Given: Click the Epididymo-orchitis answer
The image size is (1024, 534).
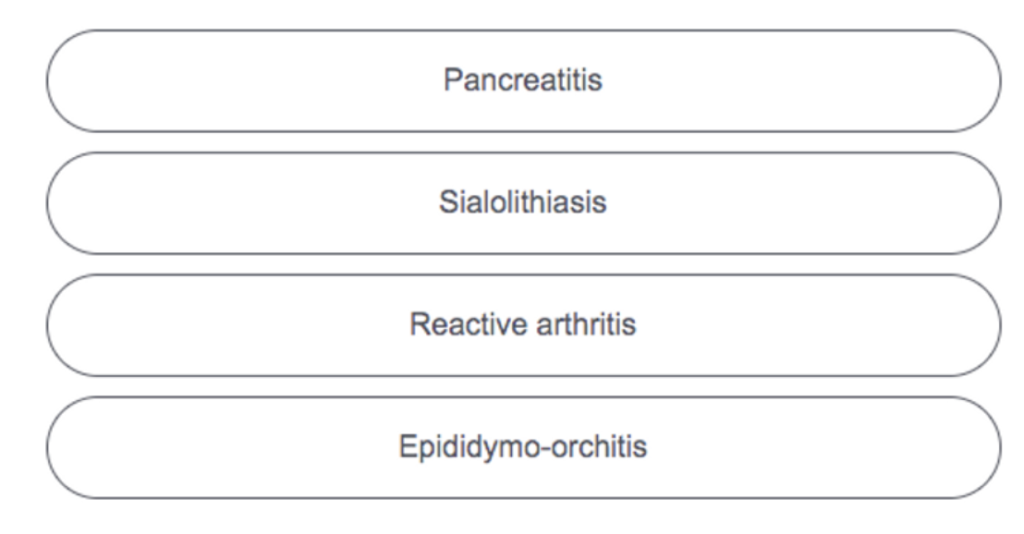Looking at the screenshot, I should point(523,447).
